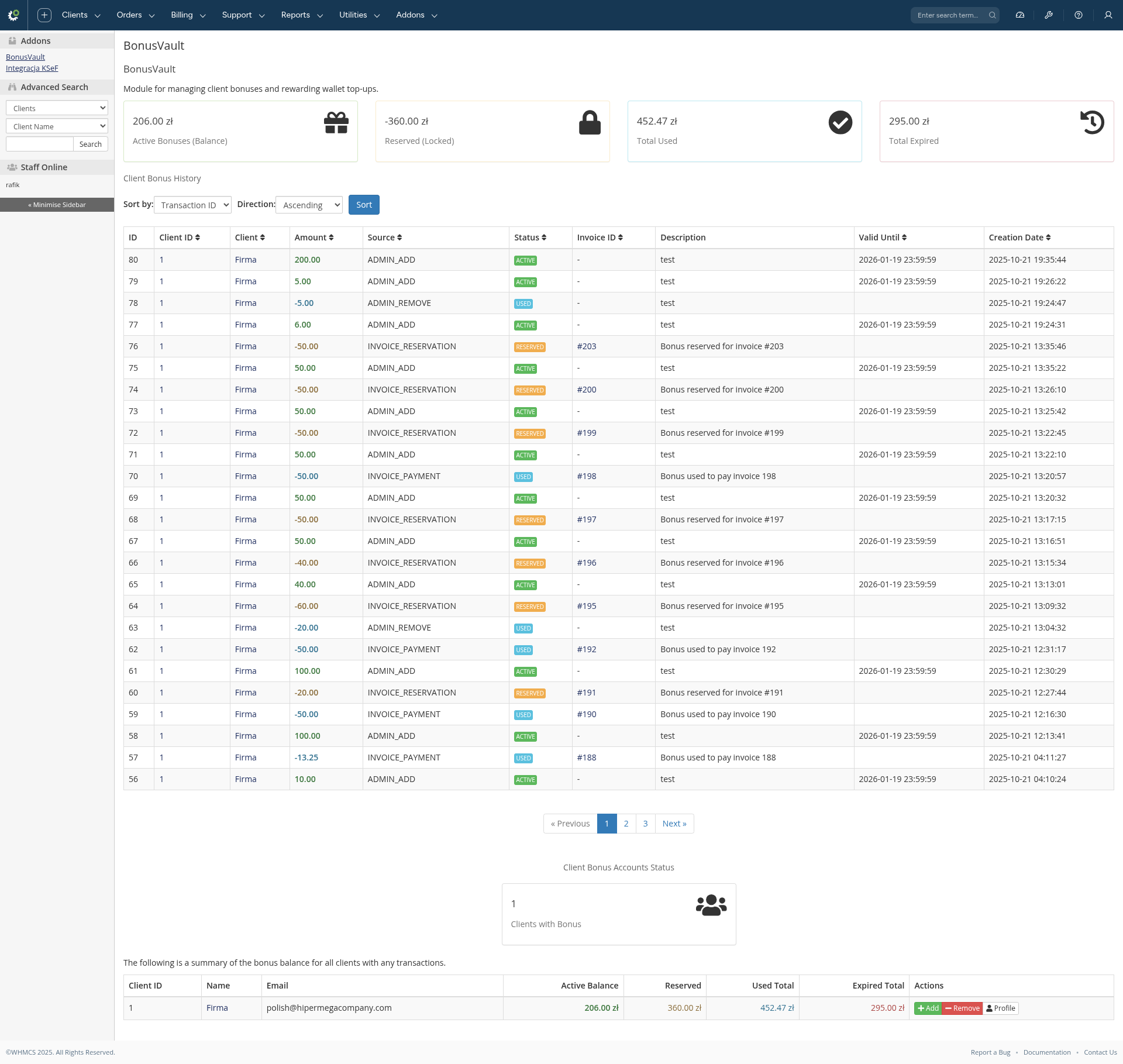Click the lock icon on Reserved card
This screenshot has width=1123, height=1064.
click(590, 123)
